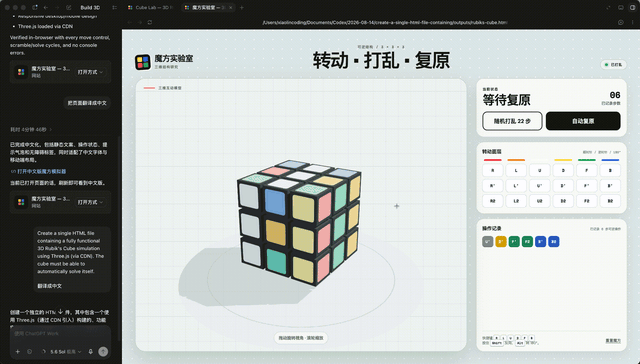The height and width of the screenshot is (364, 640).
Task: Click the L' move button
Action: click(x=516, y=186)
